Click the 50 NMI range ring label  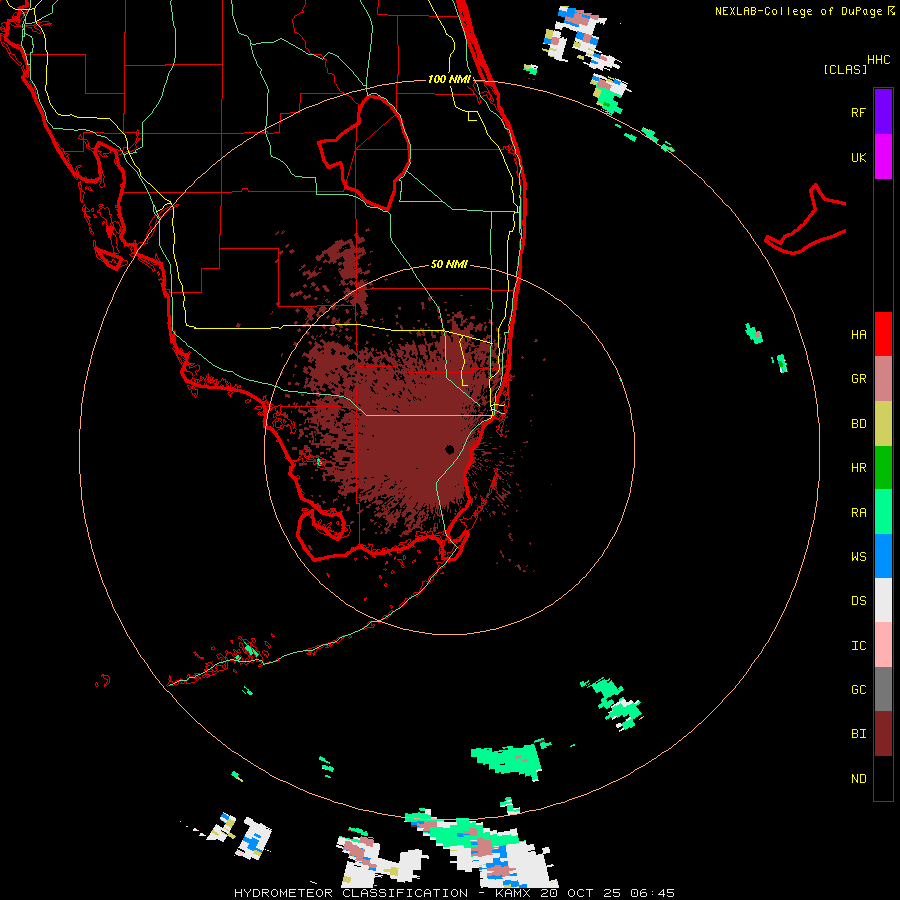coord(449,264)
